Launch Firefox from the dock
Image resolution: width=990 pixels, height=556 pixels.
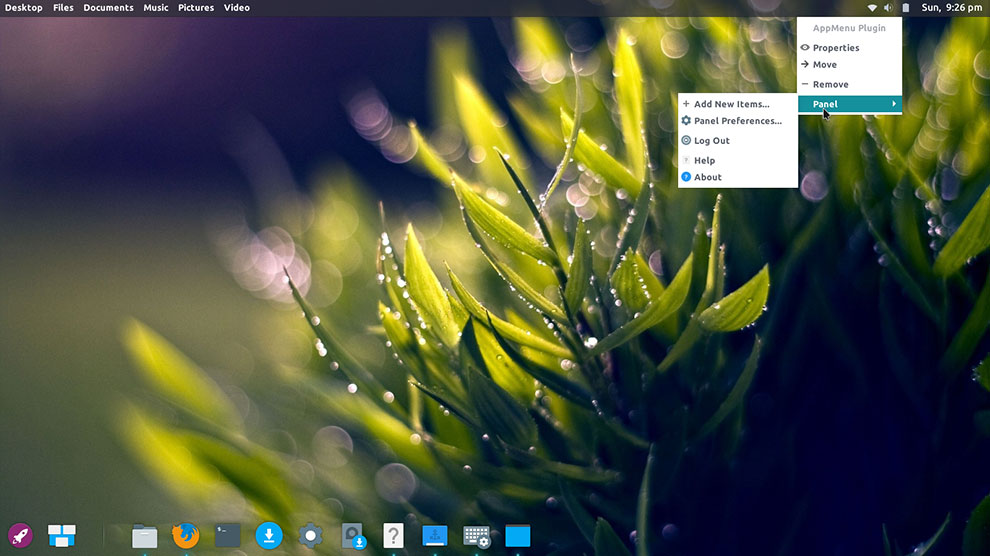pos(186,535)
